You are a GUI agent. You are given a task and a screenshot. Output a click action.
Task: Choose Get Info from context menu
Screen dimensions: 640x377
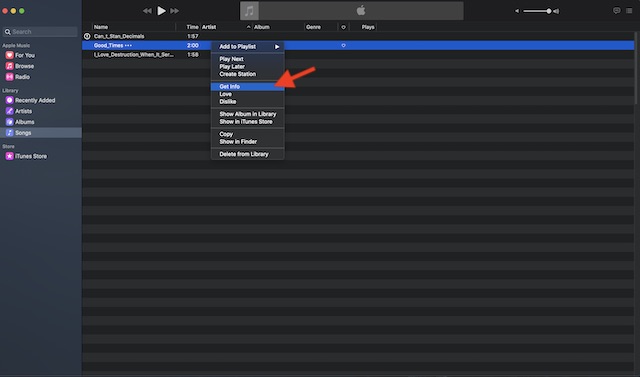click(247, 86)
